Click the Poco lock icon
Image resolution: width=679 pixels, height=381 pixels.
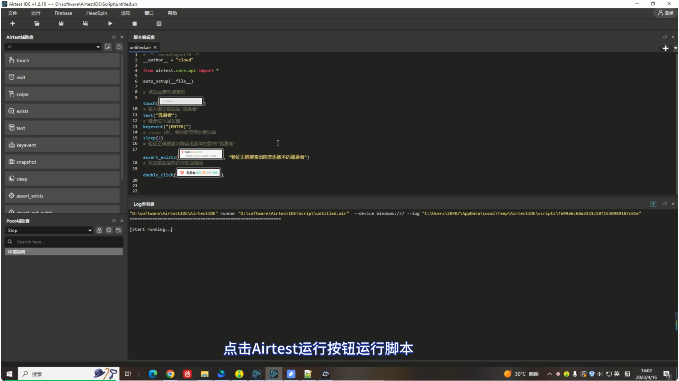[x=99, y=230]
